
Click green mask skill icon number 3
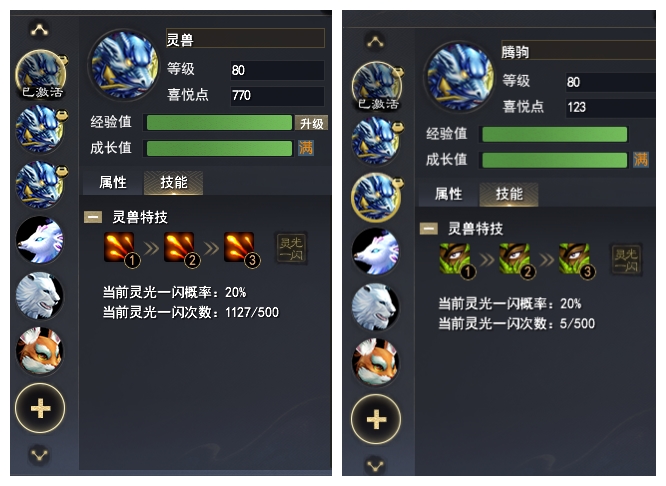[577, 260]
